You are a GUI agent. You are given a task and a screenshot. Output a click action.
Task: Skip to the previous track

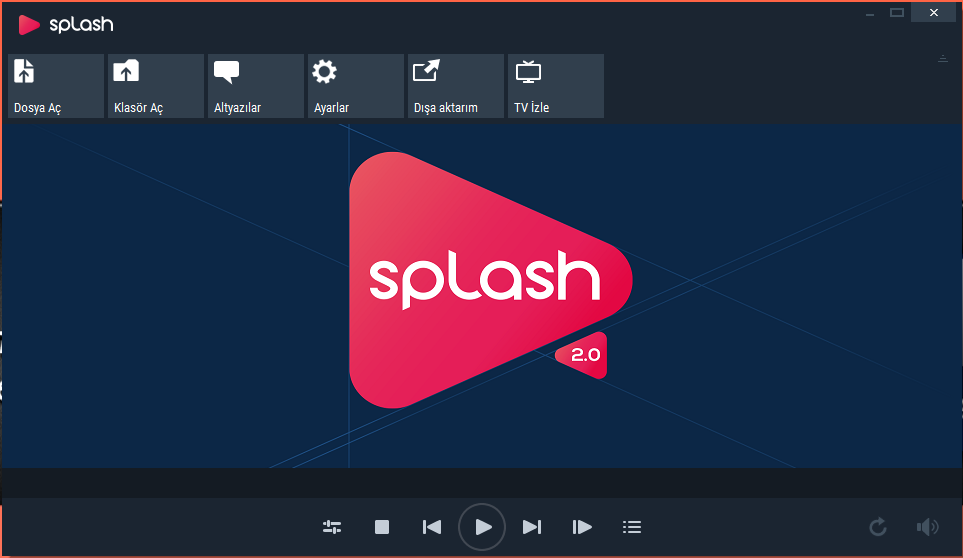click(x=432, y=527)
